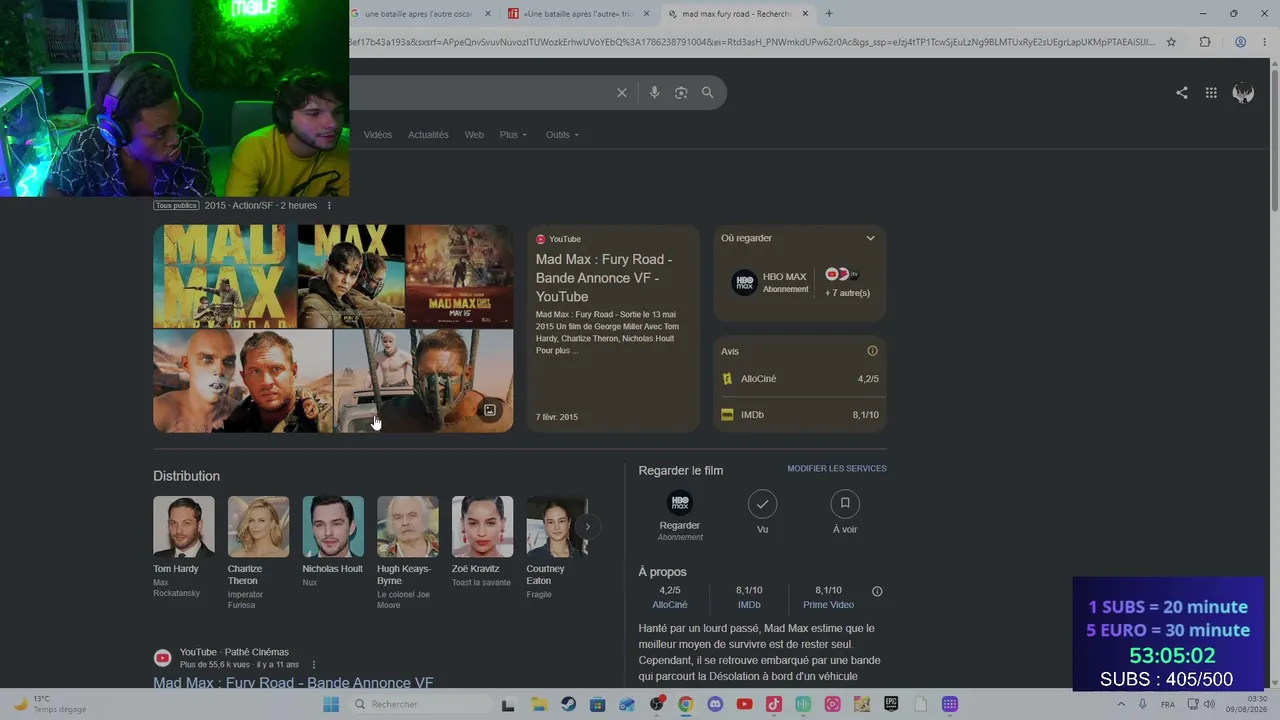Open Discord from the taskbar
The width and height of the screenshot is (1280, 720).
tap(715, 704)
